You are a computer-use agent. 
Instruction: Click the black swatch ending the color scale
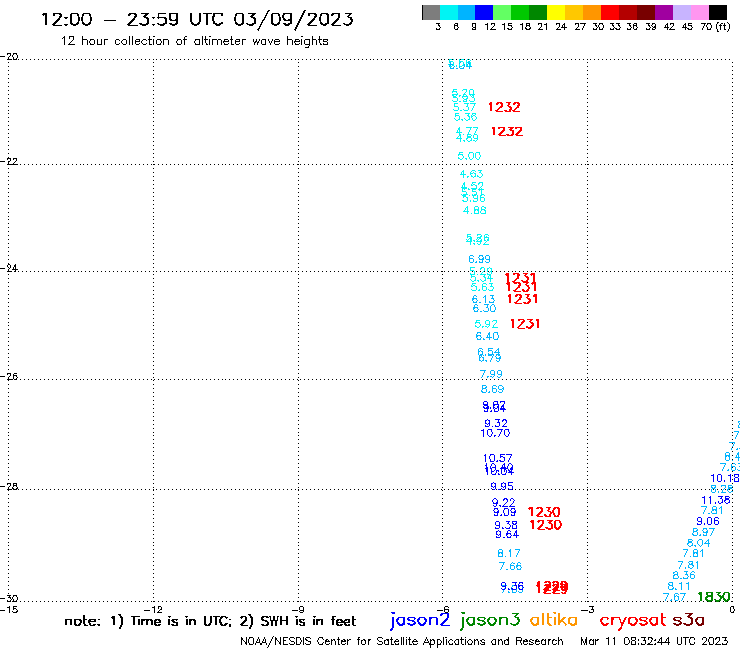tap(718, 13)
